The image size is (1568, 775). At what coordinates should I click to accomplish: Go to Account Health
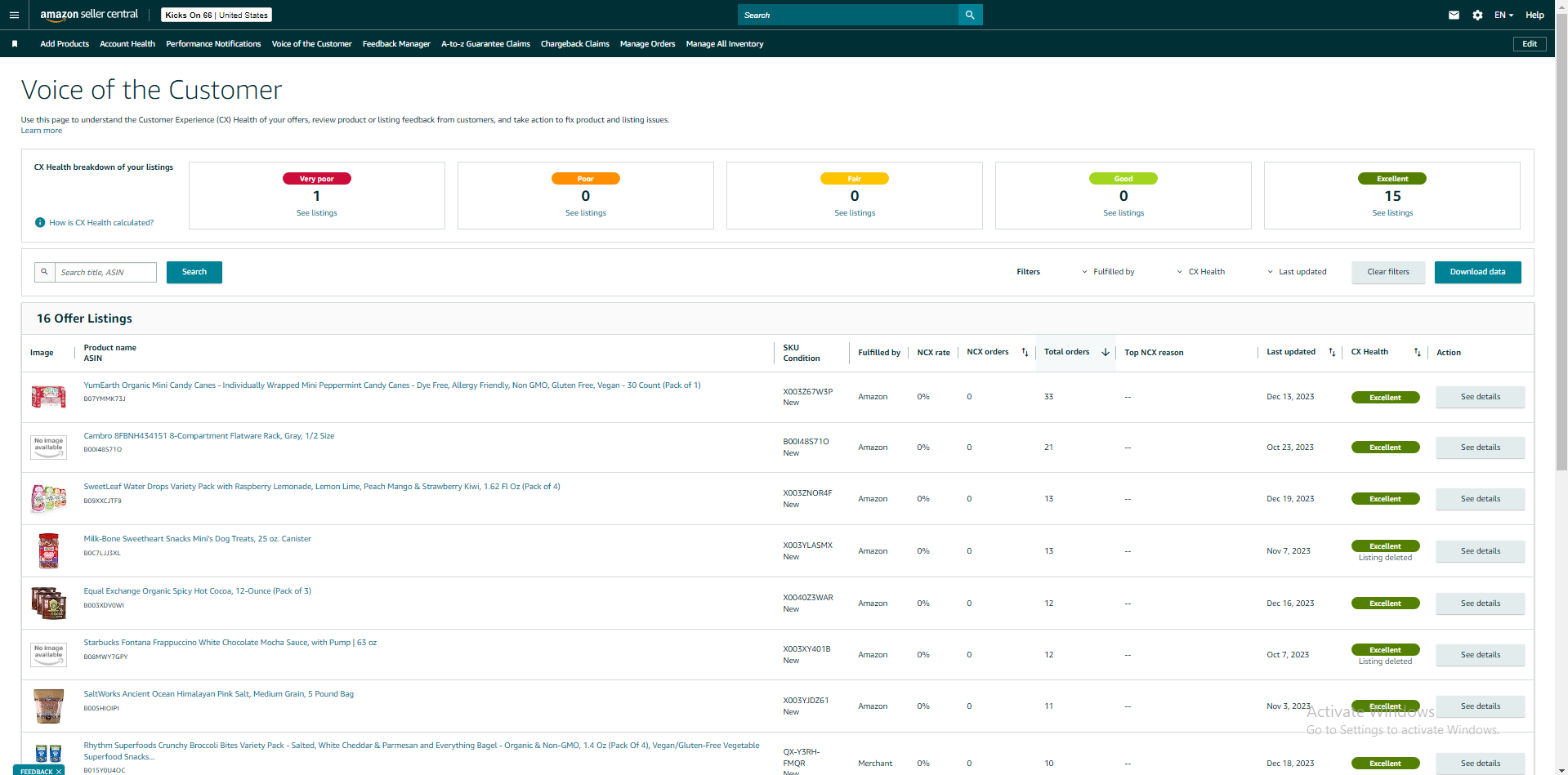point(127,44)
